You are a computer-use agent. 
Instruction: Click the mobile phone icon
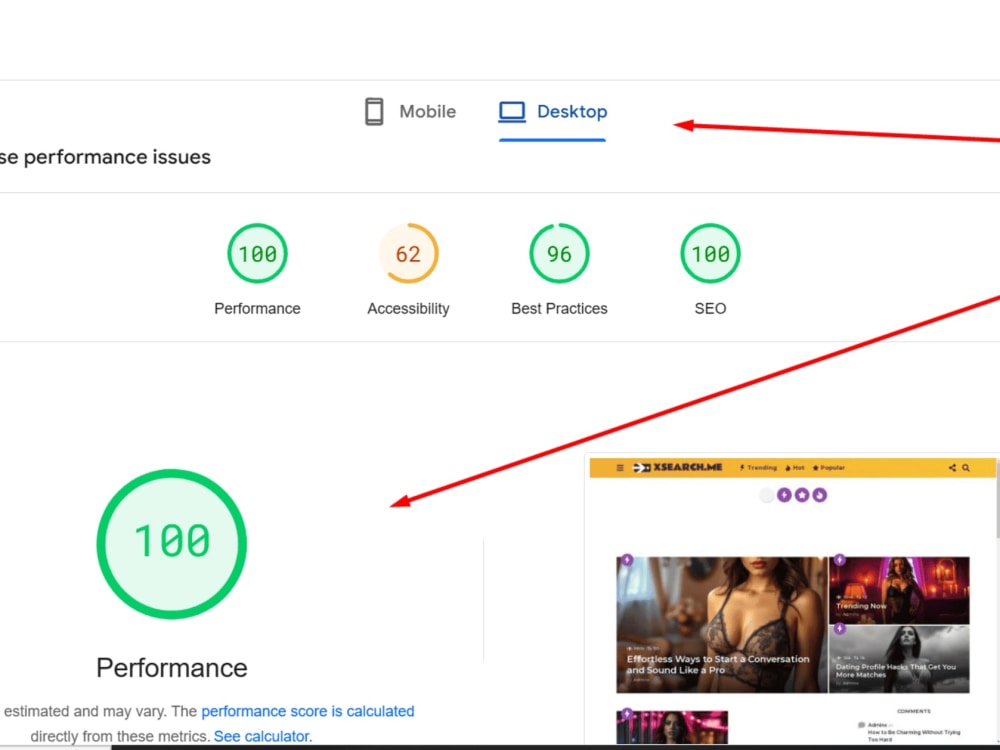click(374, 112)
